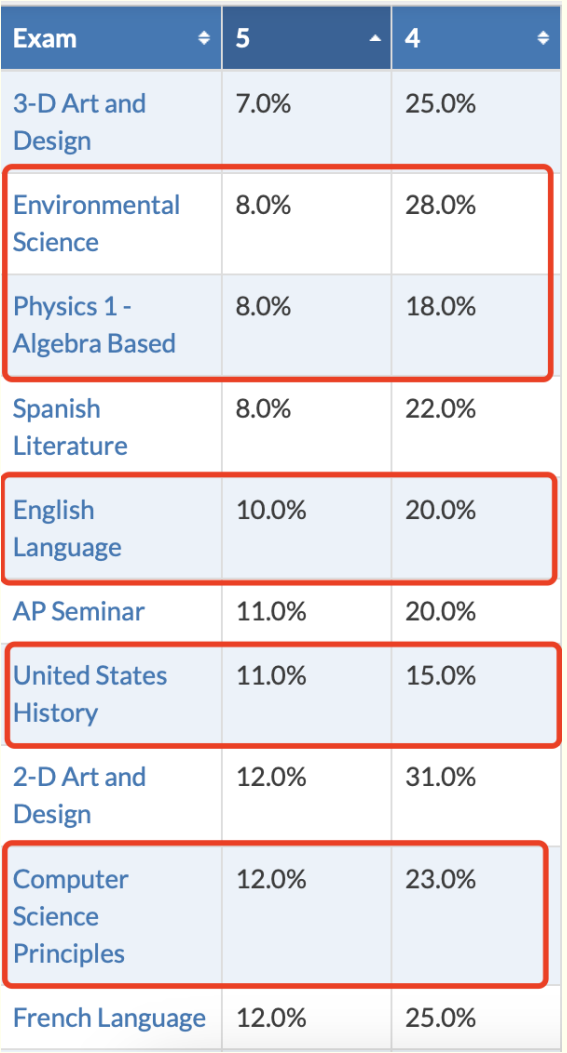This screenshot has height=1053, width=567.
Task: Open the English Language exam link
Action: coord(67,528)
